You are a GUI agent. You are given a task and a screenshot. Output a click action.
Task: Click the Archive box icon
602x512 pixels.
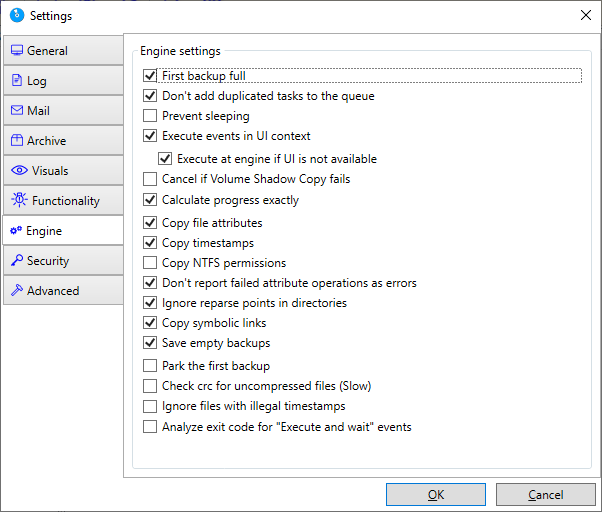17,140
